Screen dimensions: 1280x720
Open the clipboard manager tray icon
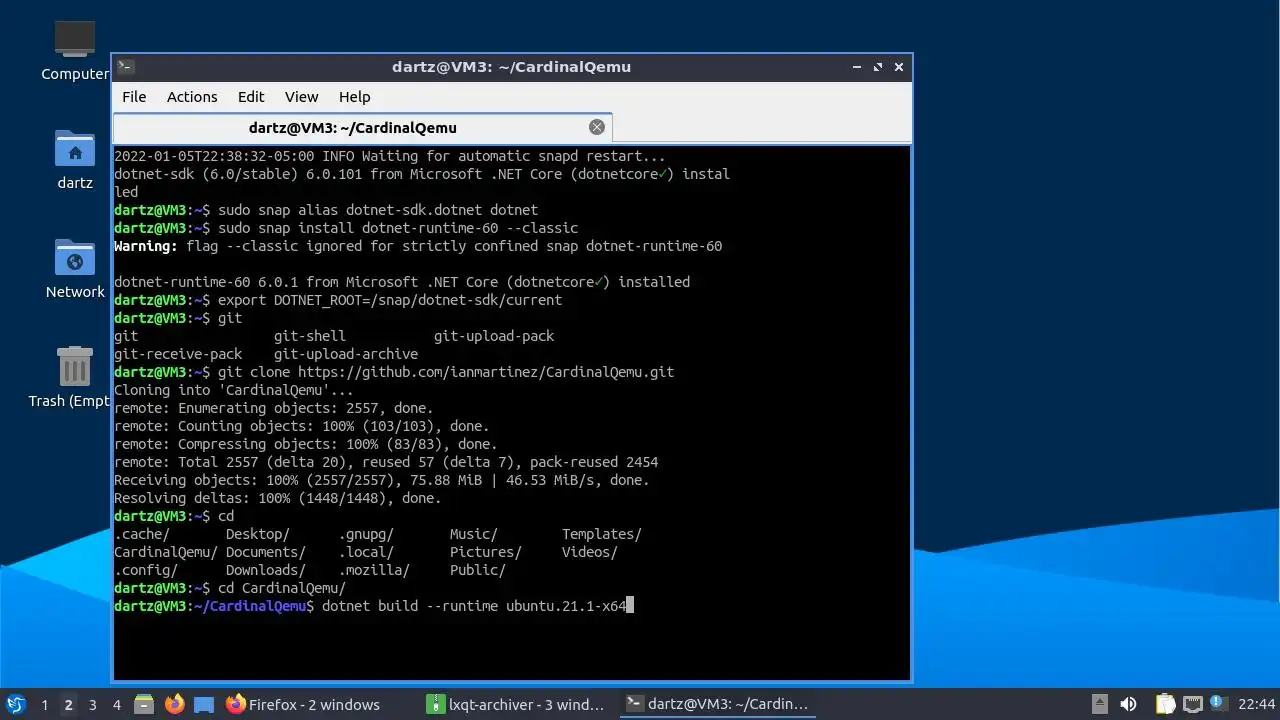click(1166, 704)
